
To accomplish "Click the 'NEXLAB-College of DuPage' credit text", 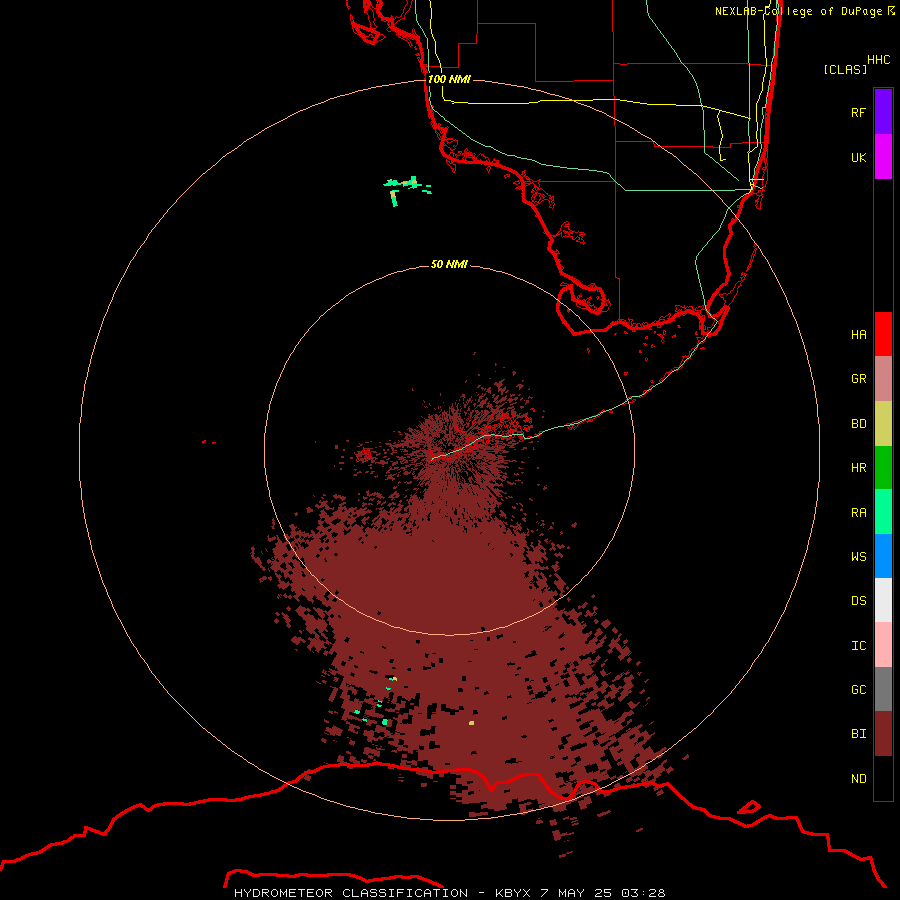I will click(798, 11).
